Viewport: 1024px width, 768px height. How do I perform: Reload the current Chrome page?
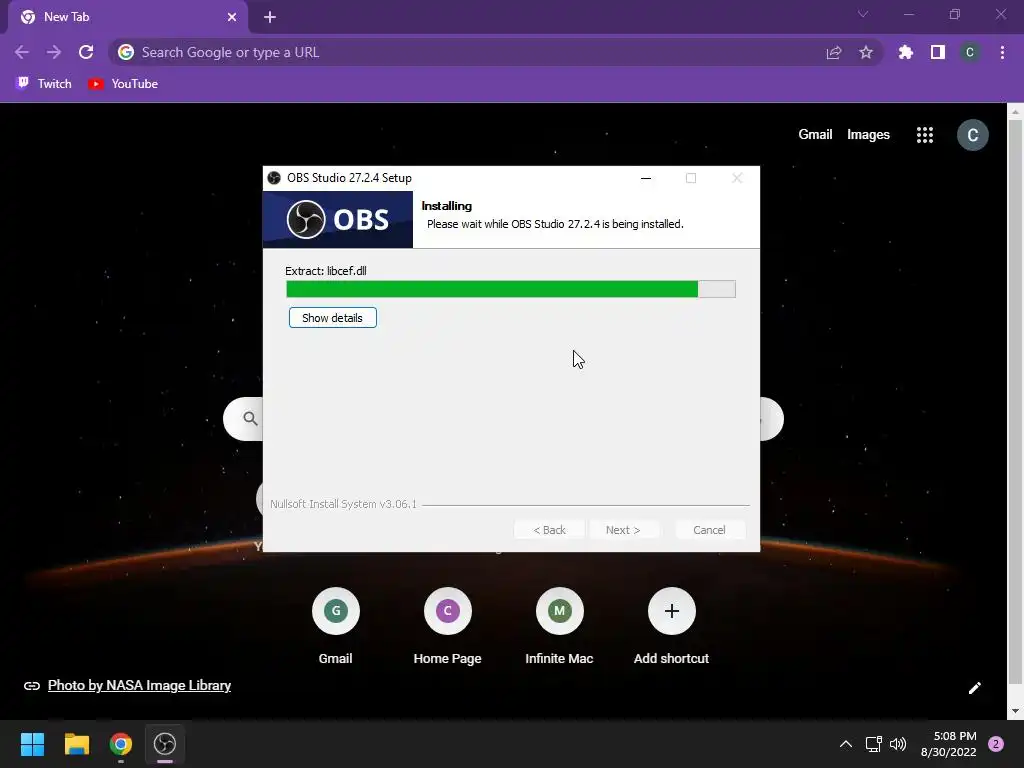[86, 52]
